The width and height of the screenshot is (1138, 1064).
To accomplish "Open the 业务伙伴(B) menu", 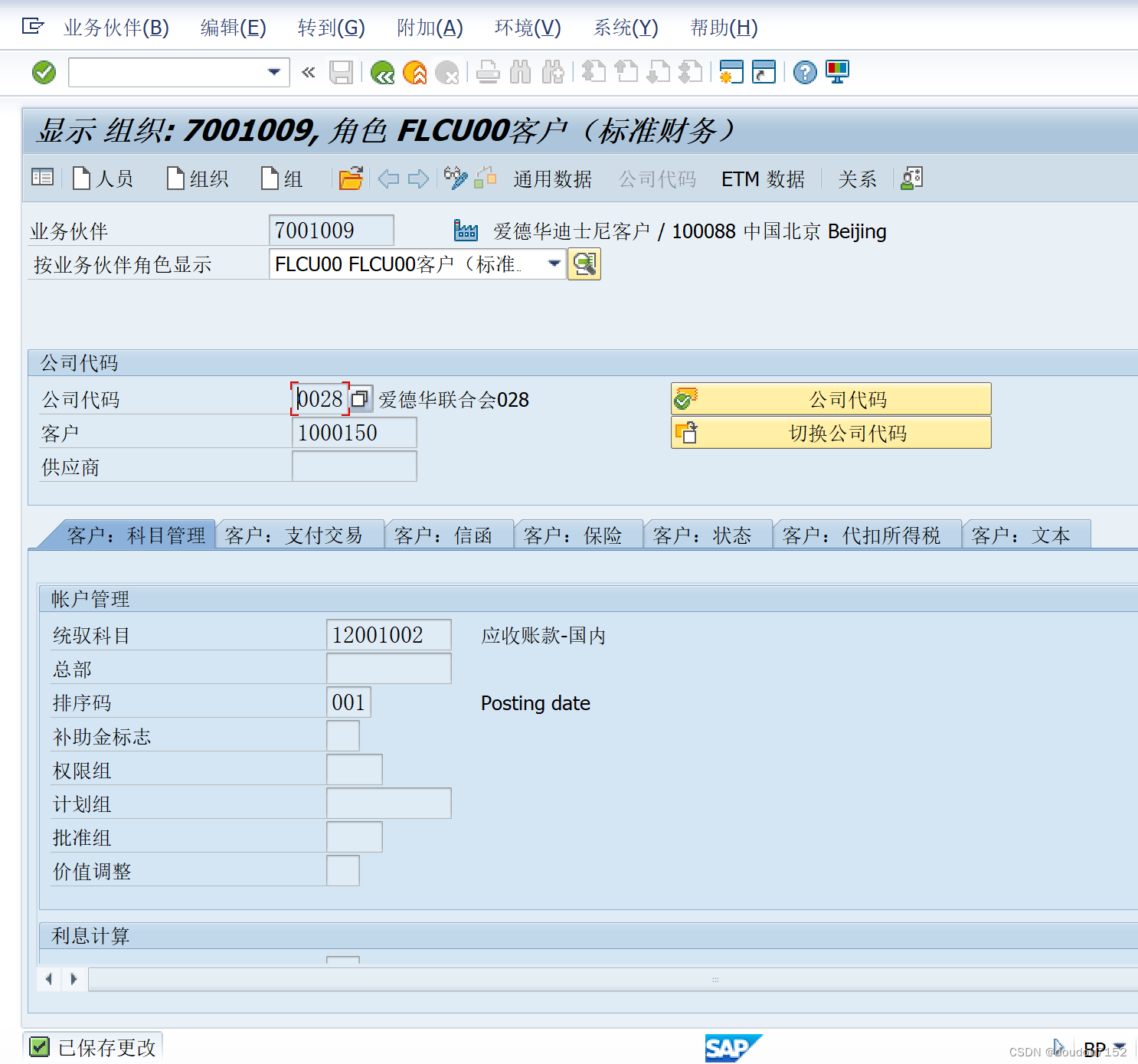I will [116, 28].
